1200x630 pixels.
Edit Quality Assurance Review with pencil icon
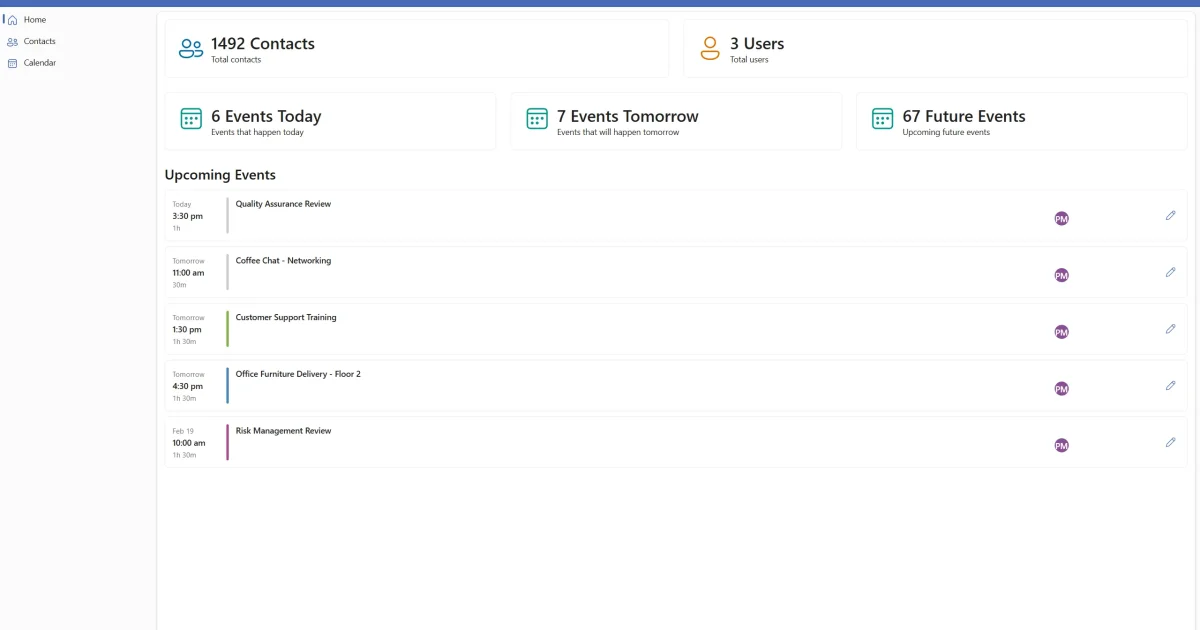coord(1170,215)
